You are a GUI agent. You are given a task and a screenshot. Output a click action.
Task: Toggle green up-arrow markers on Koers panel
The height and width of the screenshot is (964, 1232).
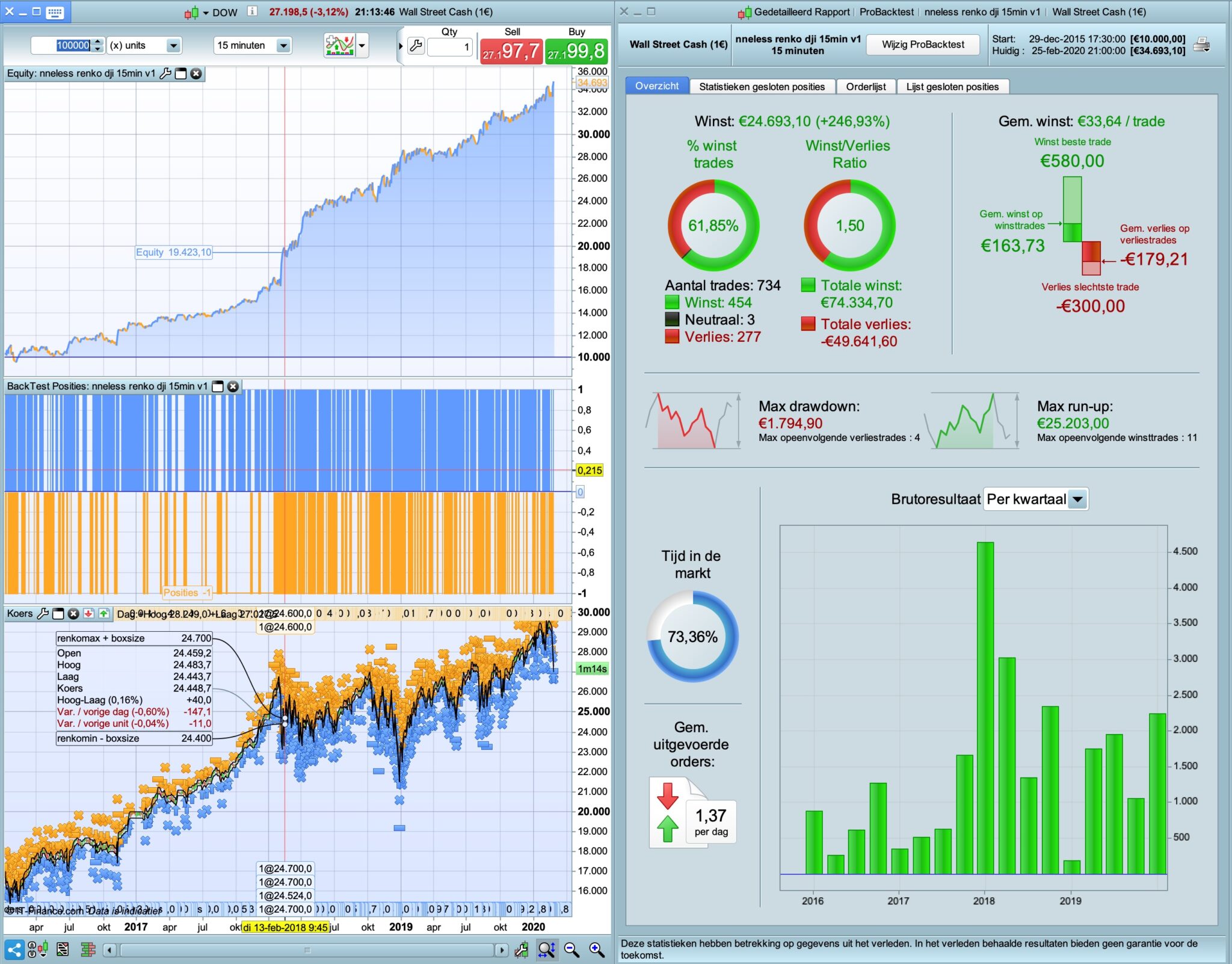pyautogui.click(x=104, y=614)
